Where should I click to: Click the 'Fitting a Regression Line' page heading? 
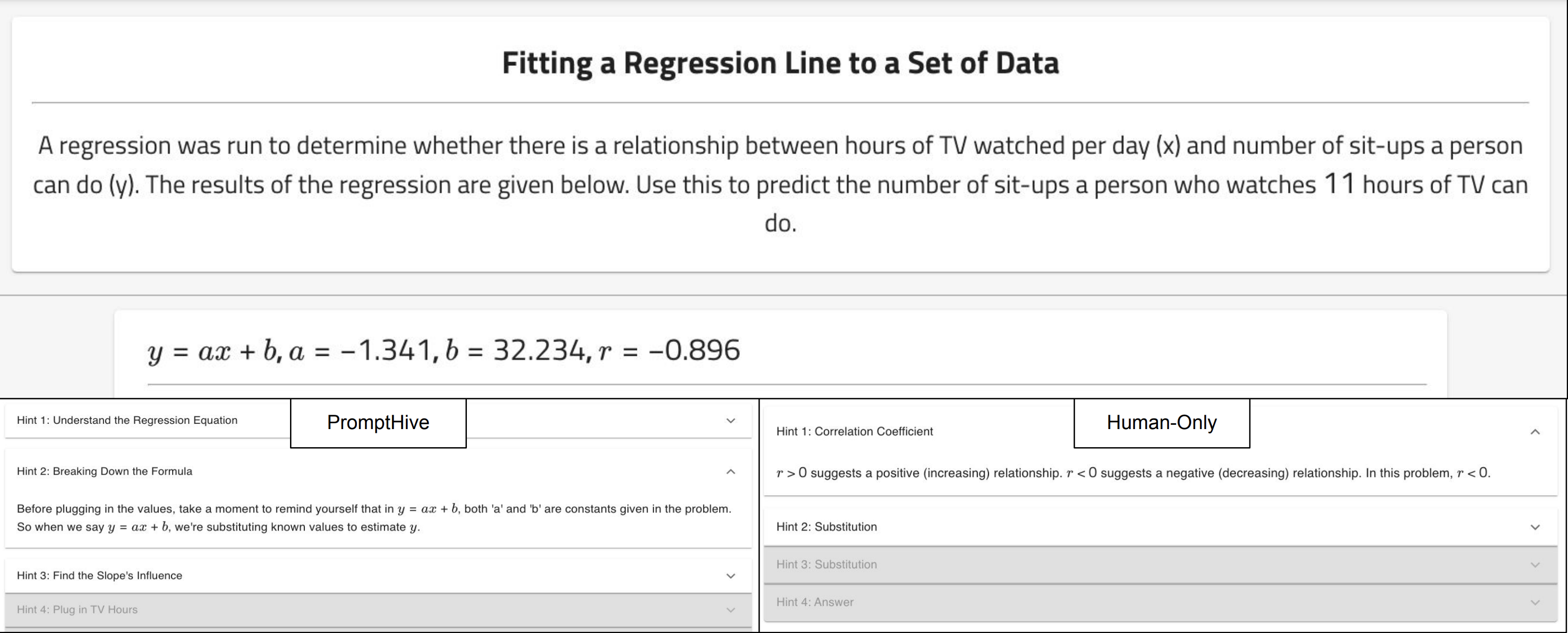click(x=780, y=63)
